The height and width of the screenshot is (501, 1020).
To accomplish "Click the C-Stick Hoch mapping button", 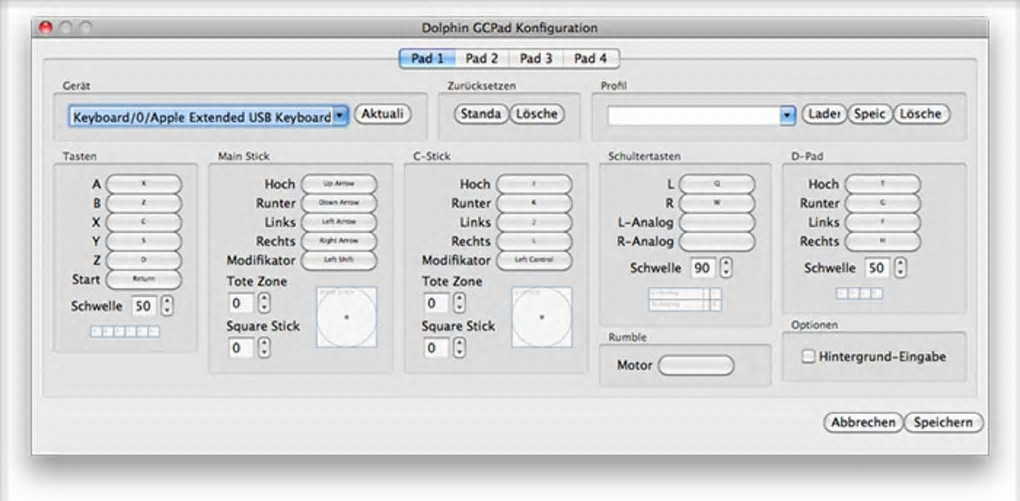I will 534,184.
